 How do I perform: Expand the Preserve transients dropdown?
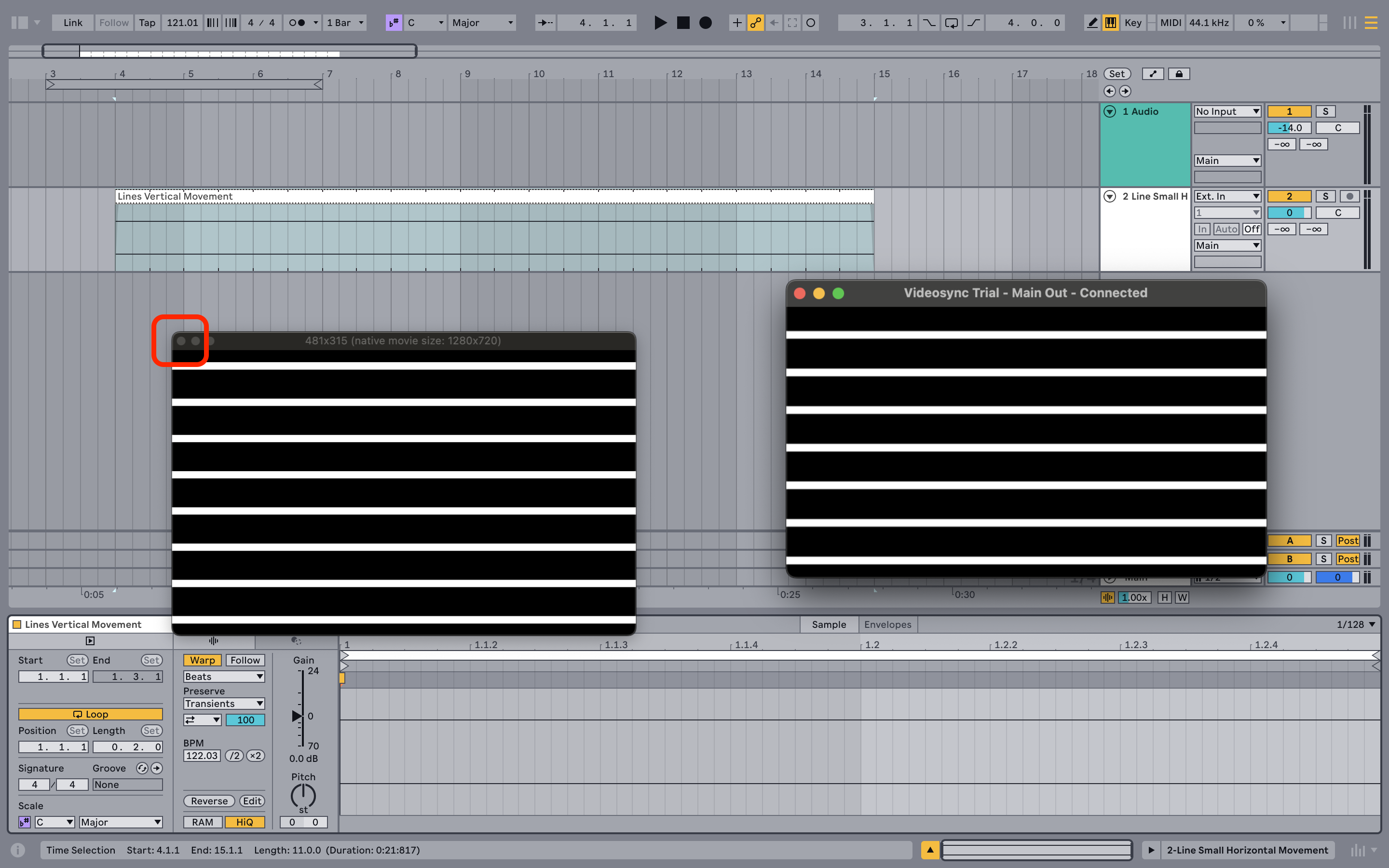tap(221, 703)
